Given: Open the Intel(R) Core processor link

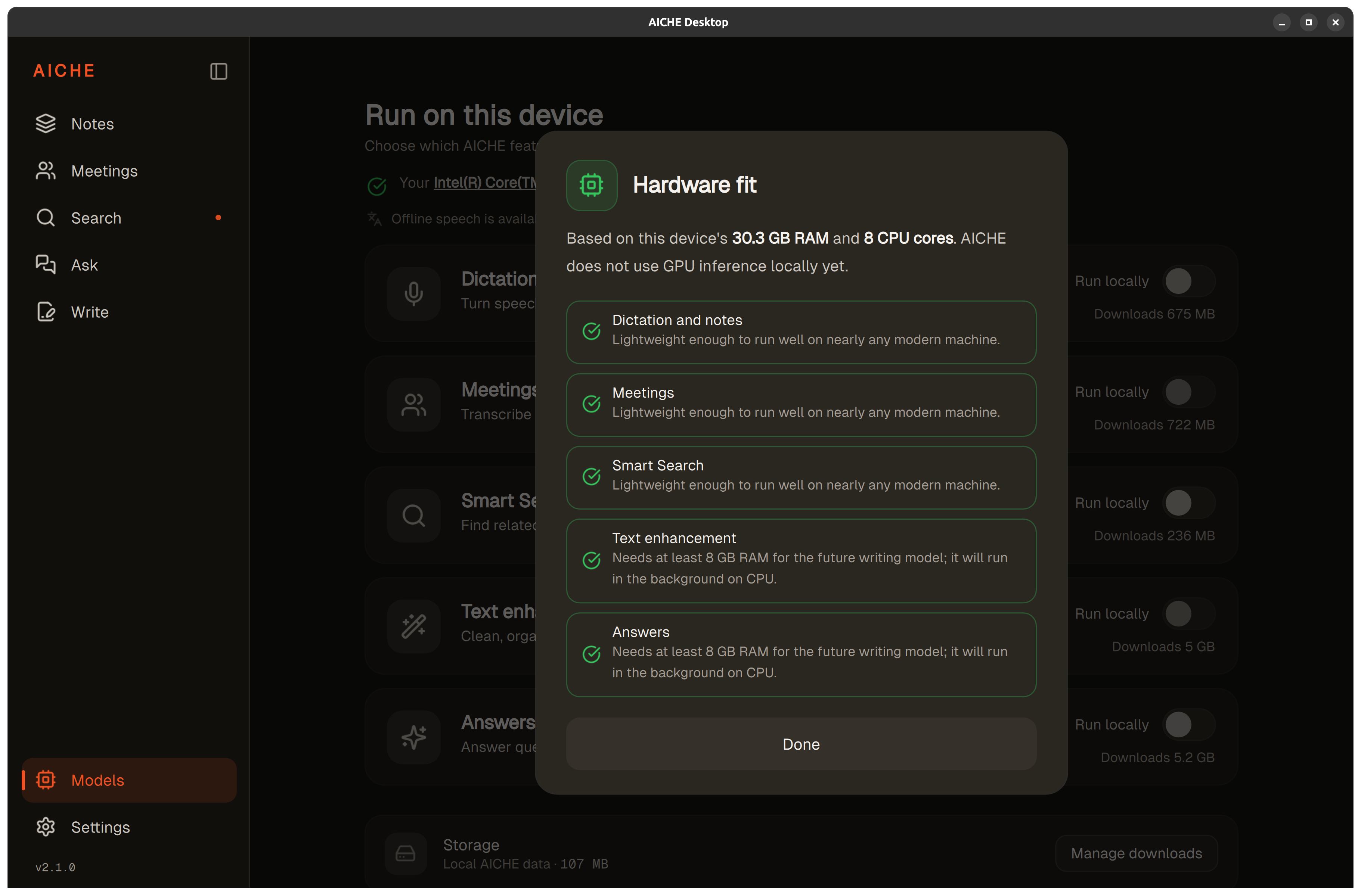Looking at the screenshot, I should coord(484,183).
